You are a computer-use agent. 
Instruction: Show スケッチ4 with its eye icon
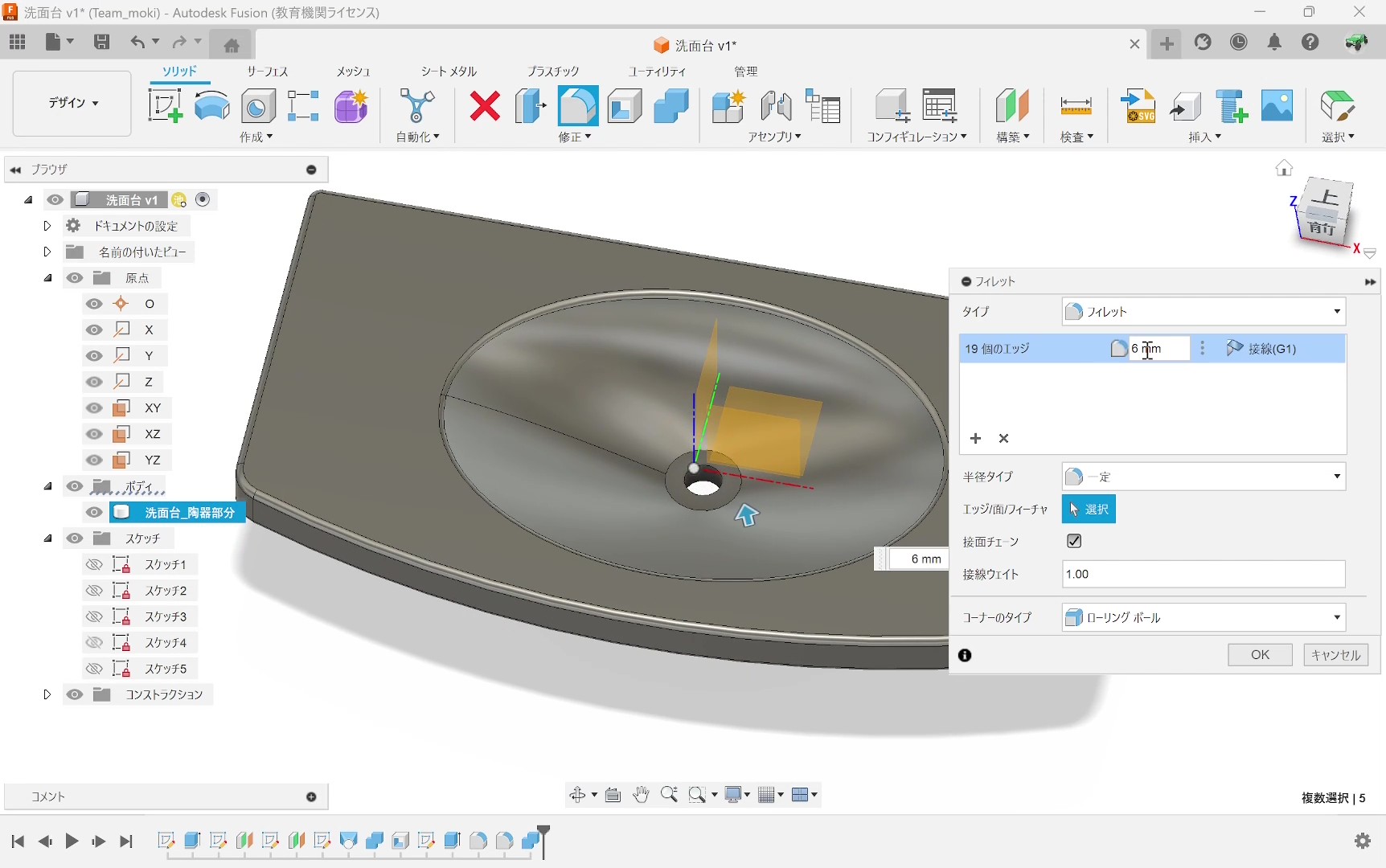tap(94, 643)
